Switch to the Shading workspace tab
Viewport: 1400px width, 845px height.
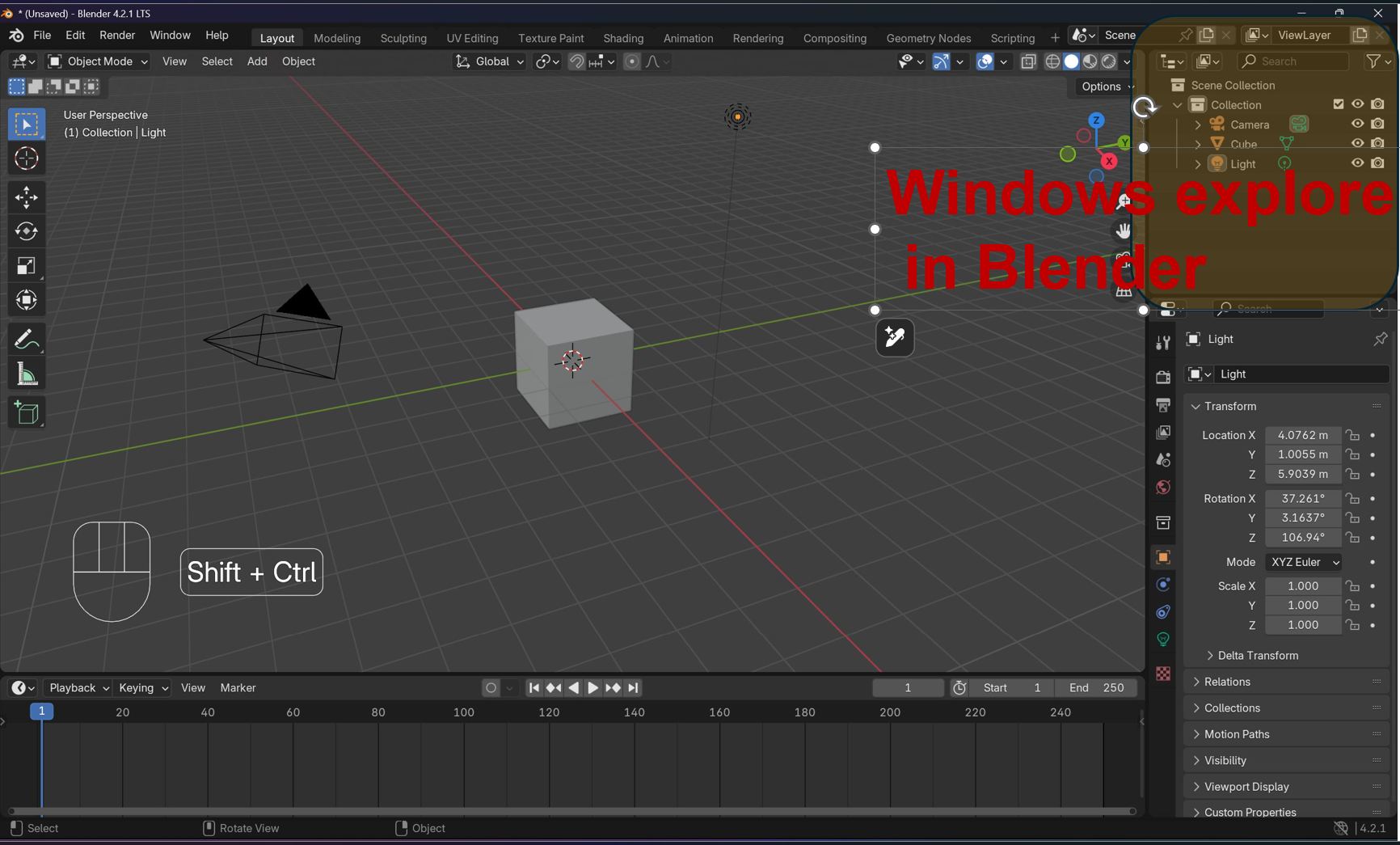pos(623,38)
